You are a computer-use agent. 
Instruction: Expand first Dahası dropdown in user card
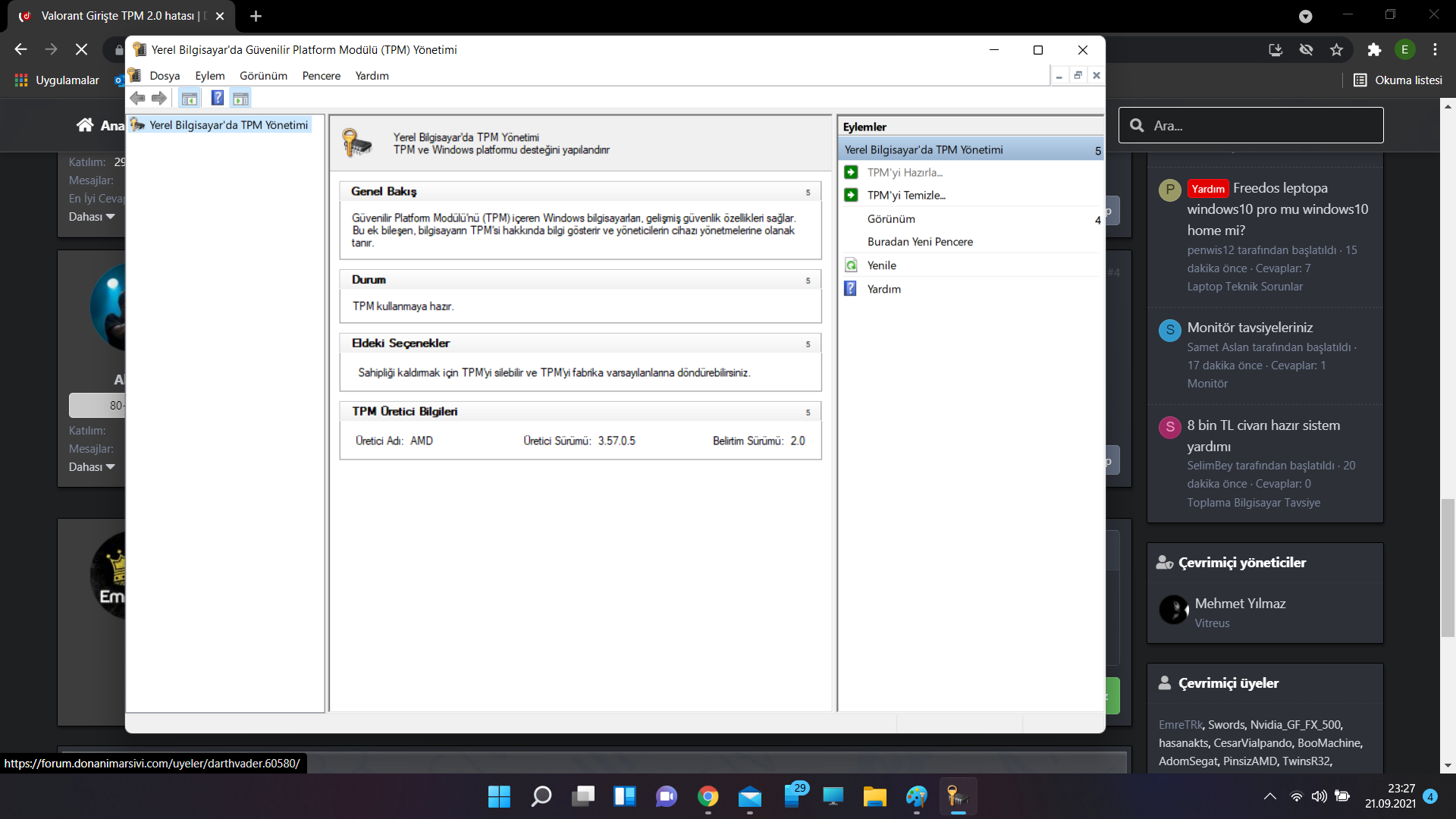[x=92, y=217]
